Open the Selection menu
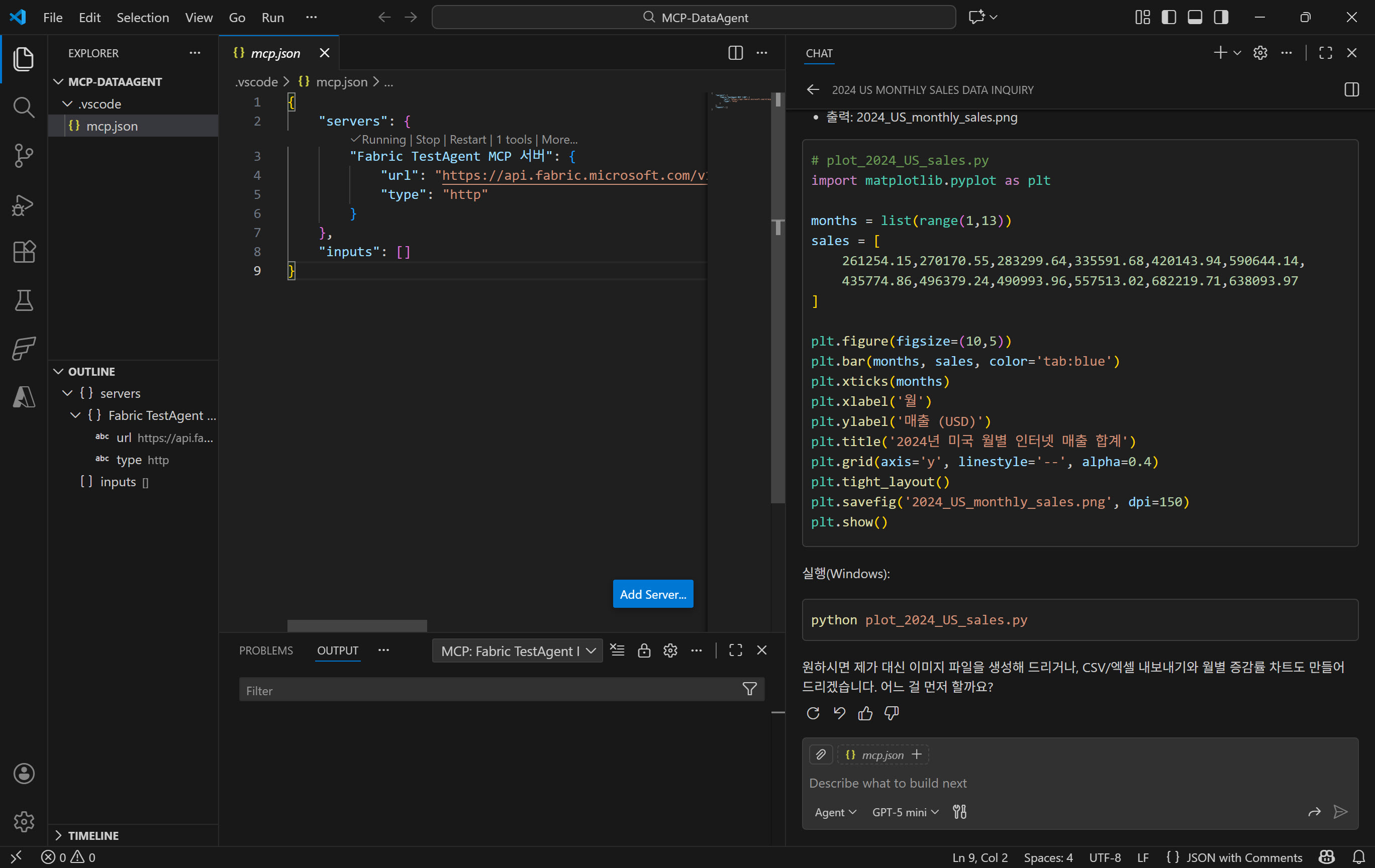 tap(143, 17)
